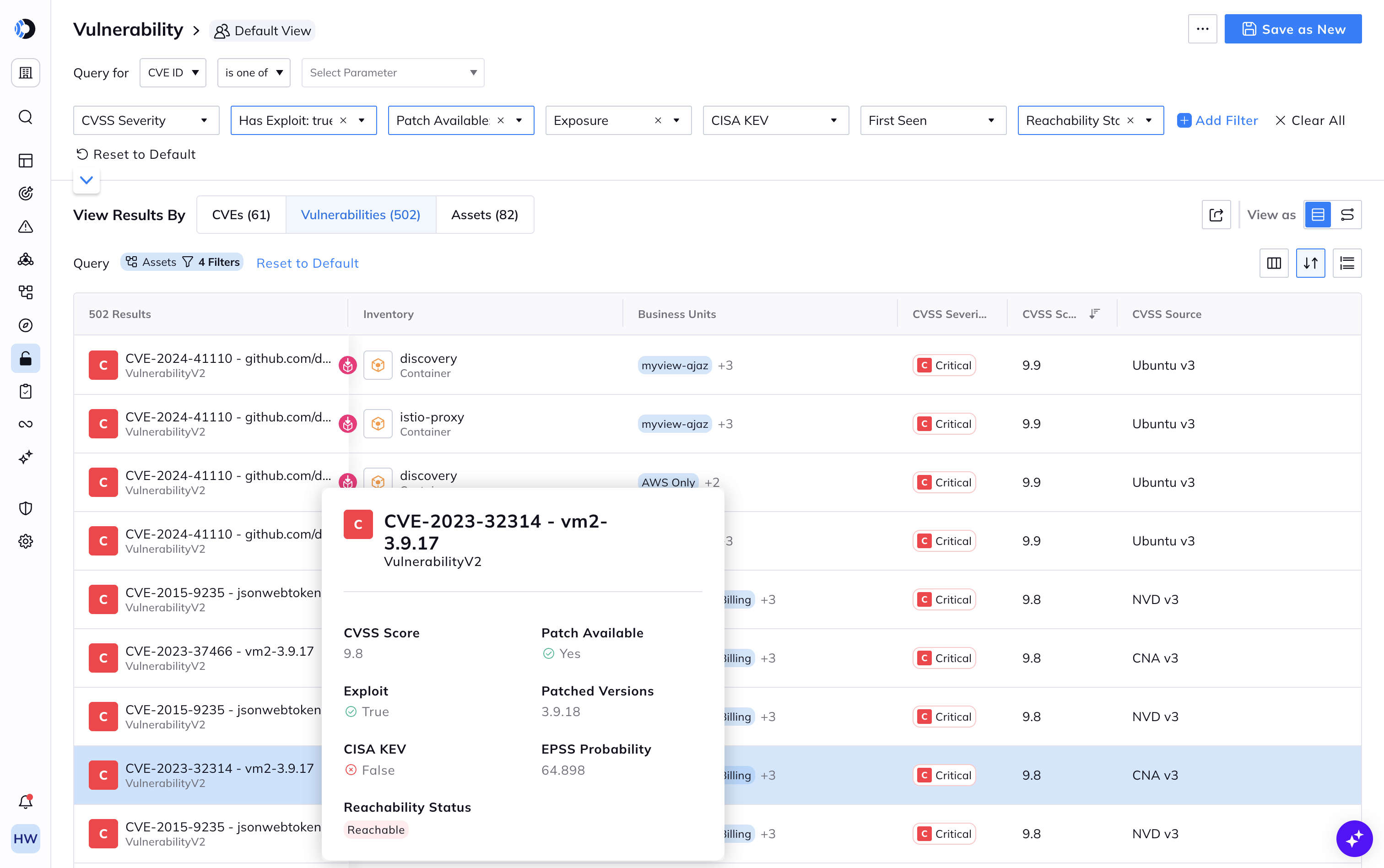
Task: Open the more options ellipsis menu
Action: pos(1203,29)
